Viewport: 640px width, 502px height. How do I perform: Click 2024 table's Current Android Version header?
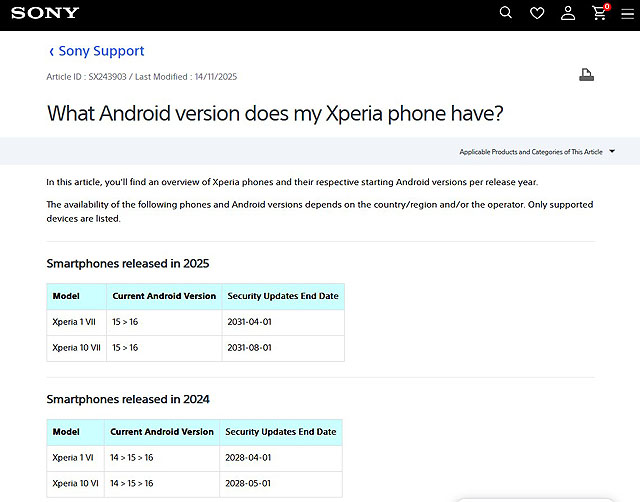[x=162, y=432]
